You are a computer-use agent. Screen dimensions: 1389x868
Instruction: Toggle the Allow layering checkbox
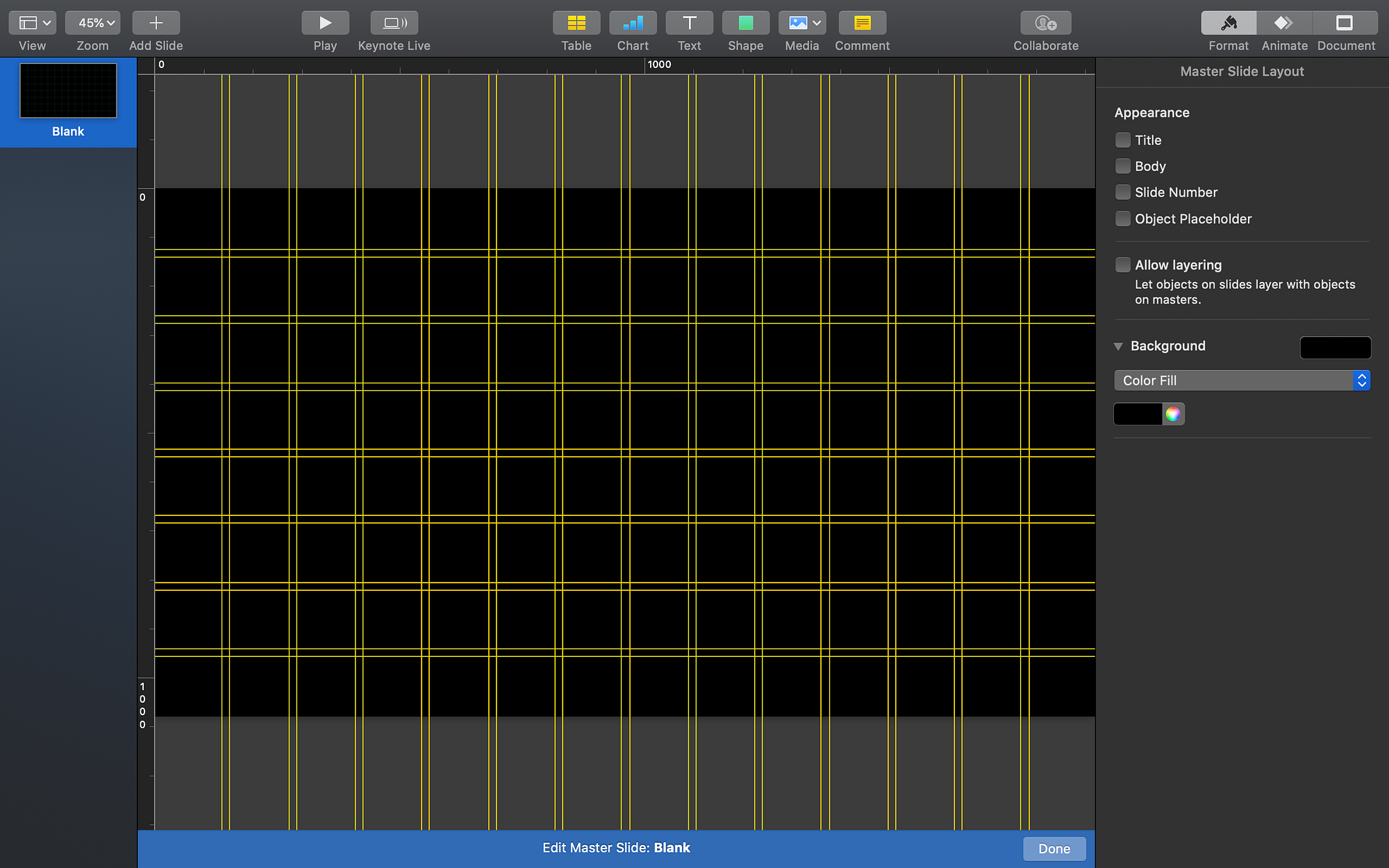coord(1123,265)
